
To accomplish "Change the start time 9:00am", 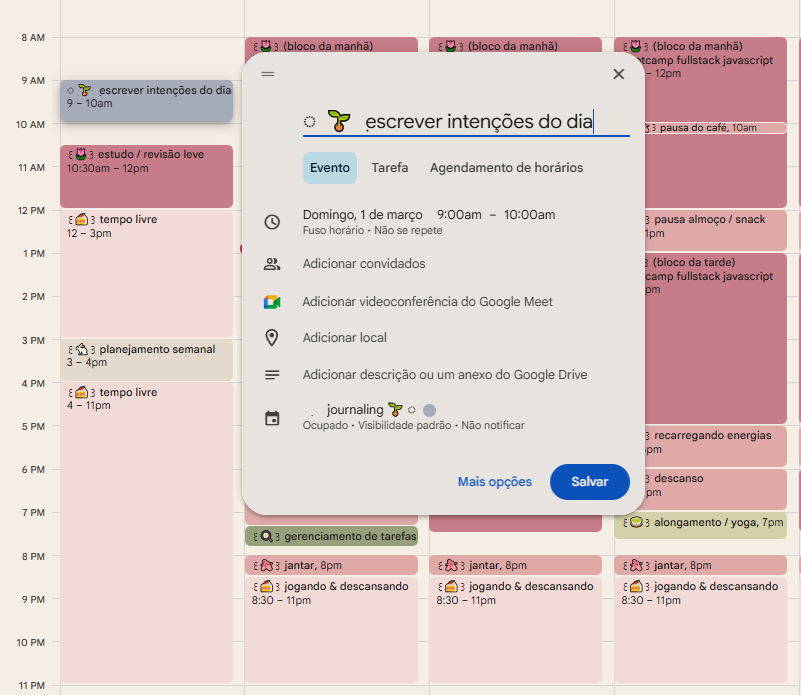I will pos(459,215).
